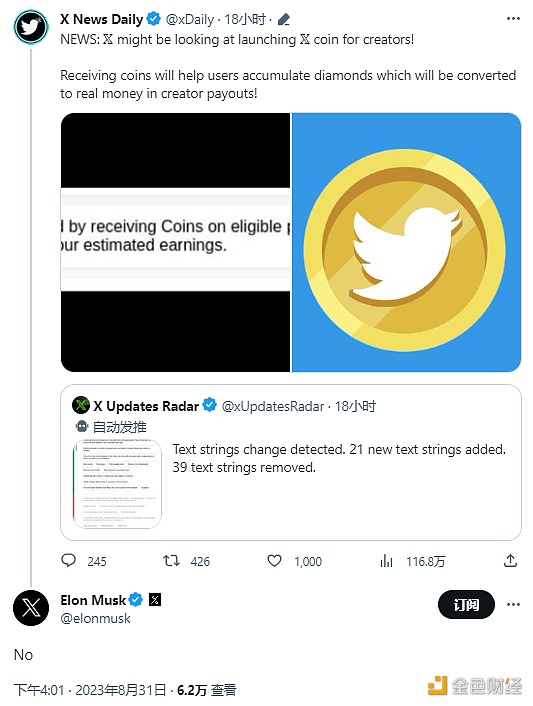Open the gold Twitter coin image
Image resolution: width=533 pixels, height=706 pixels.
(407, 242)
